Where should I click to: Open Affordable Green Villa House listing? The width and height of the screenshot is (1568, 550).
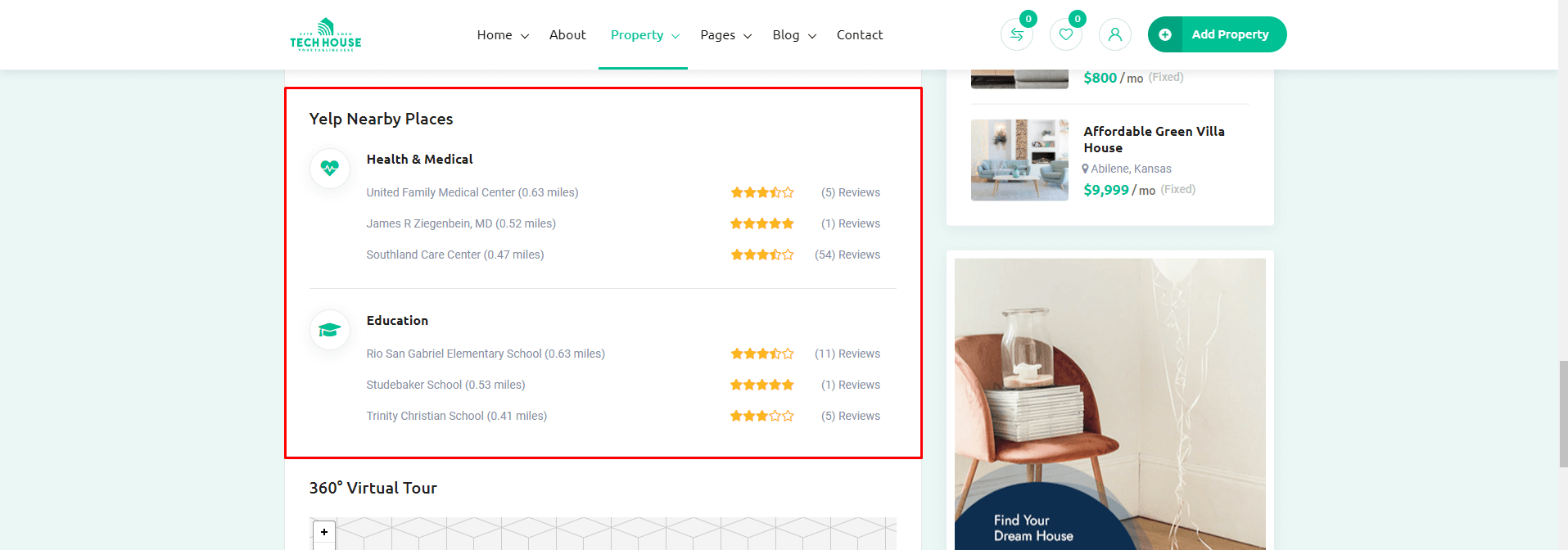tap(1154, 139)
